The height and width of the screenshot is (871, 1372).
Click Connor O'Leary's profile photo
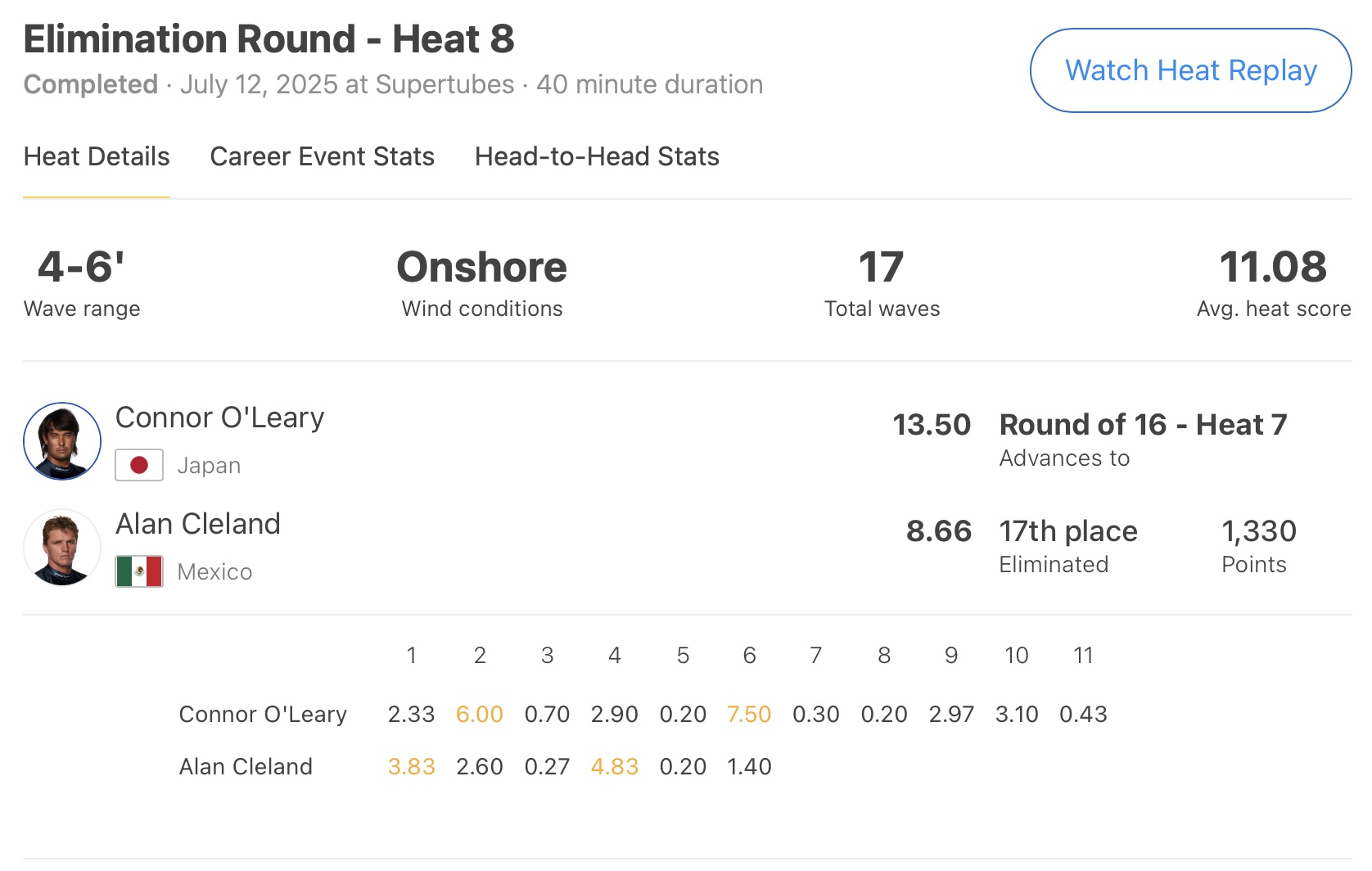(x=62, y=441)
